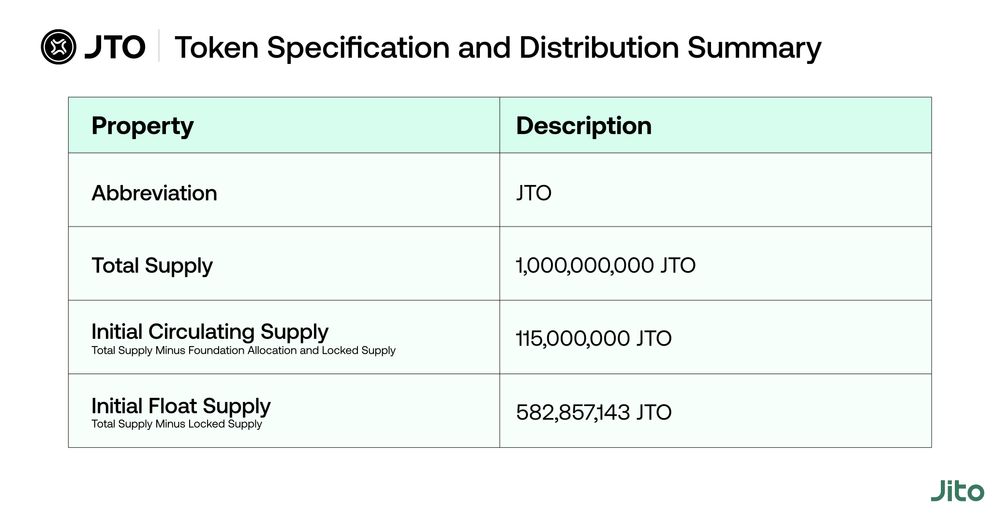This screenshot has width=1000, height=515.
Task: Select the 'Abbreviation' row label
Action: pos(154,193)
